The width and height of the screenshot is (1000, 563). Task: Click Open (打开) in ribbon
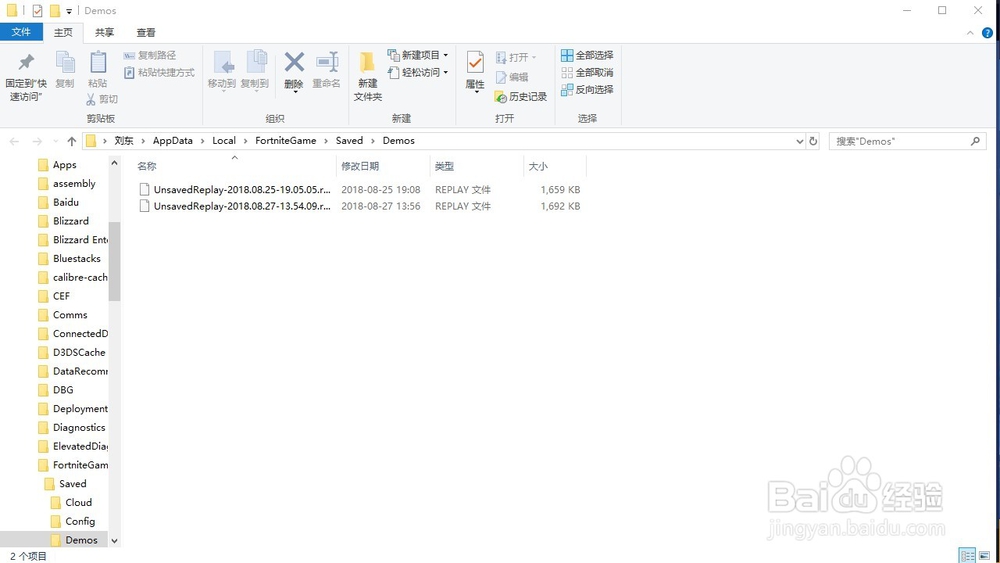point(515,57)
